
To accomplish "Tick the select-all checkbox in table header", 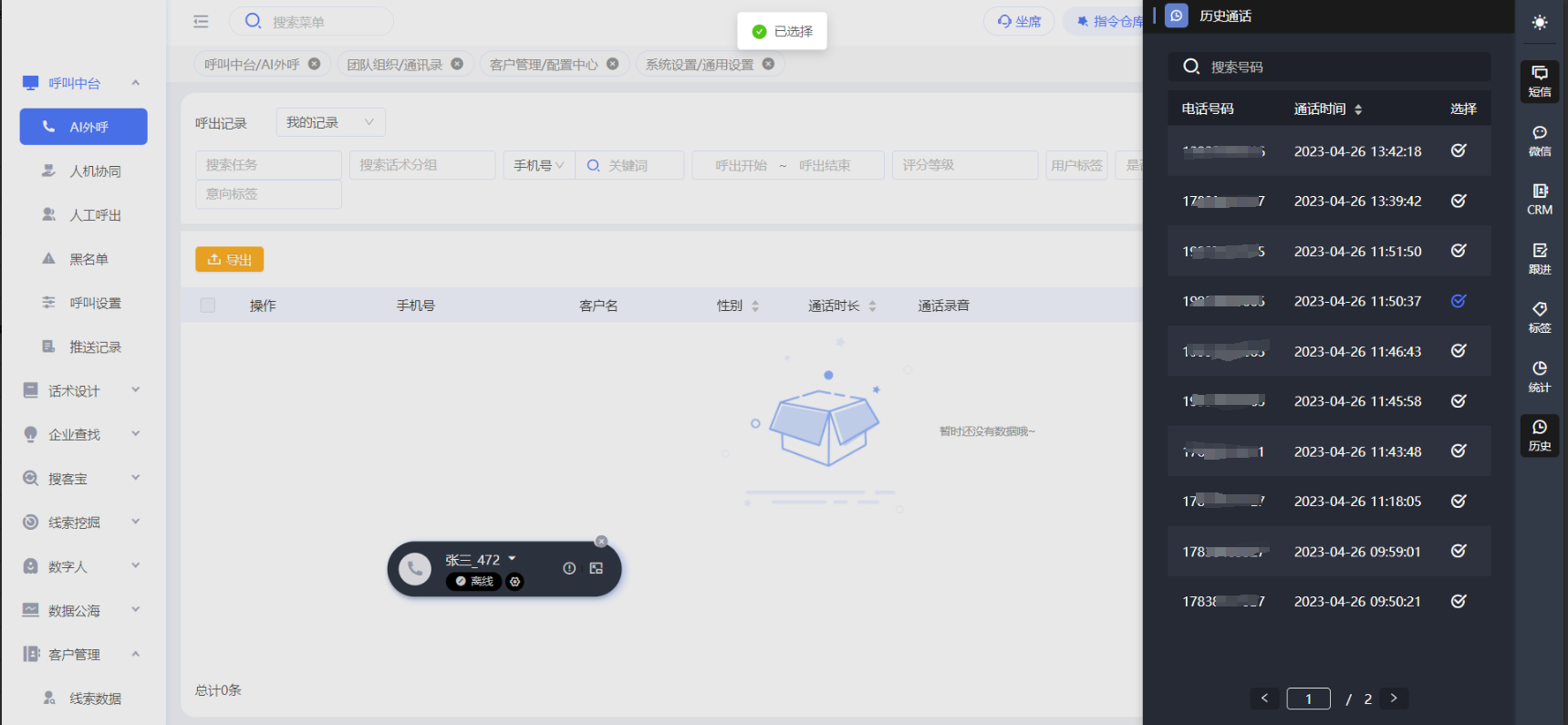I will (208, 306).
